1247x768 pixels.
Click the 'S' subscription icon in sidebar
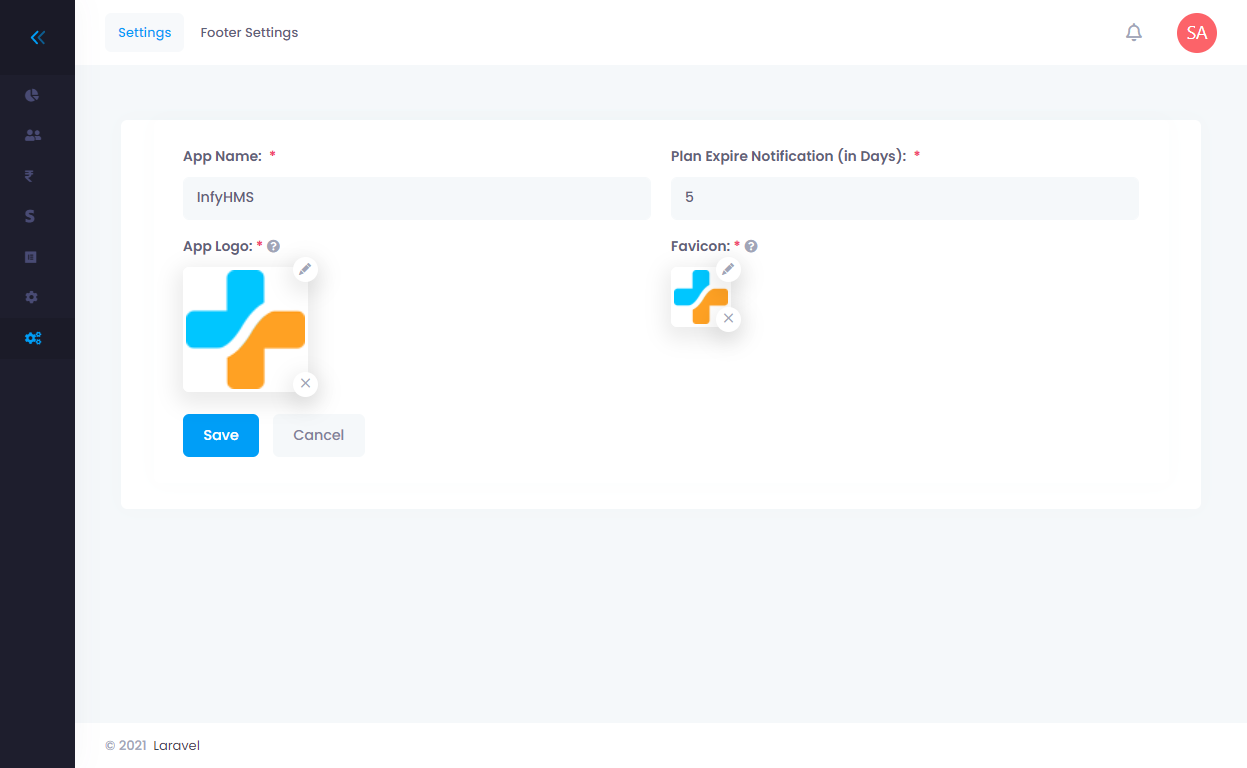tap(31, 216)
